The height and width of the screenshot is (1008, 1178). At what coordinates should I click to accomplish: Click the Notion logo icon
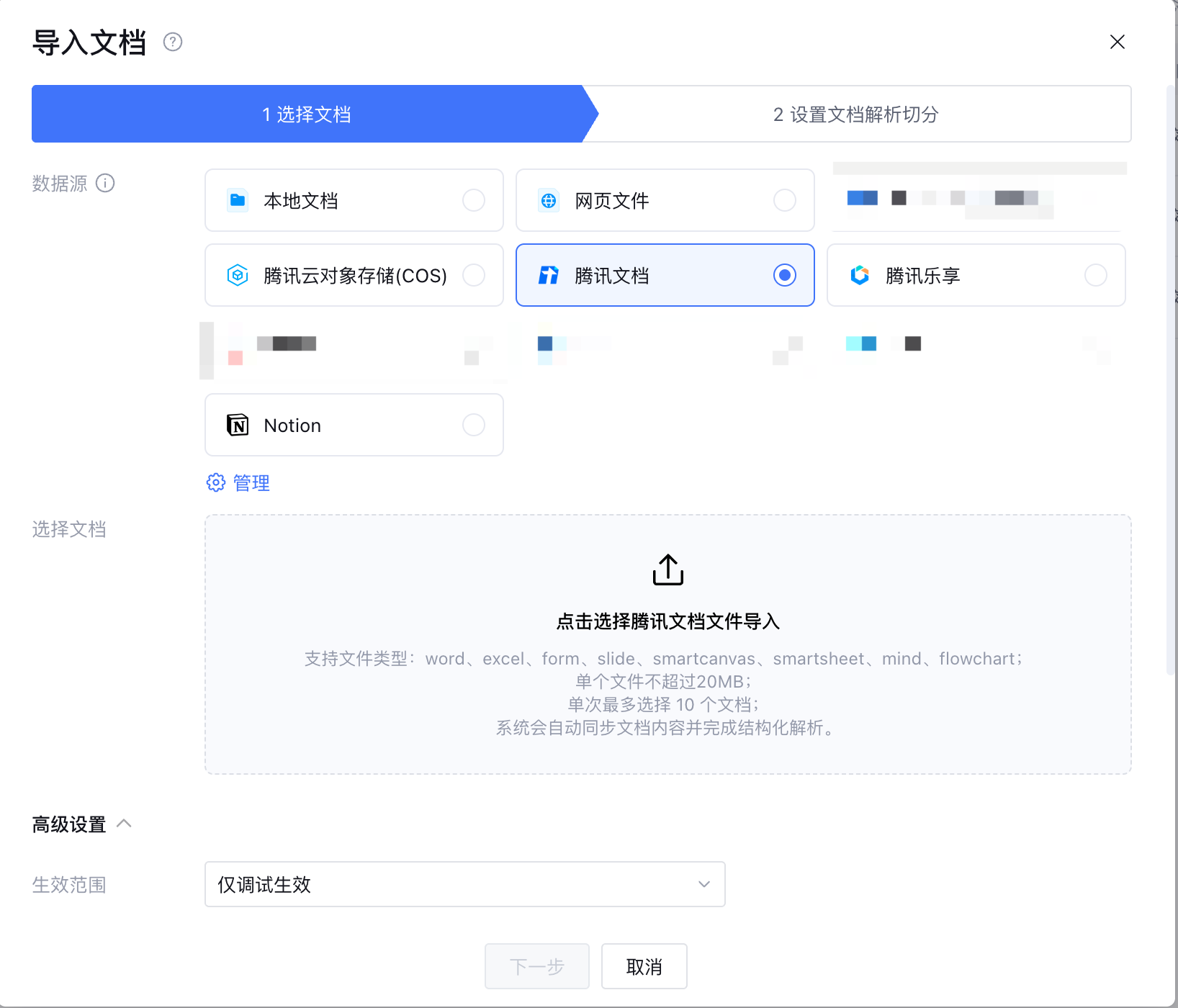point(238,425)
